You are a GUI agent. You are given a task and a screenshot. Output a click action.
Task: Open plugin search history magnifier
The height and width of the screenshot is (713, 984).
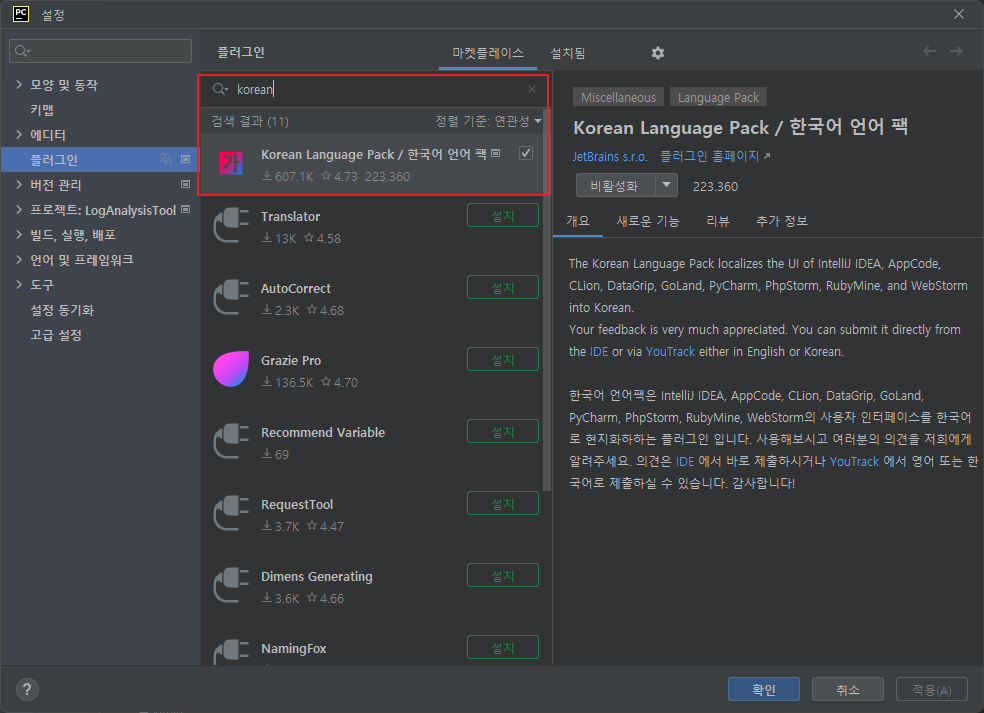[220, 89]
